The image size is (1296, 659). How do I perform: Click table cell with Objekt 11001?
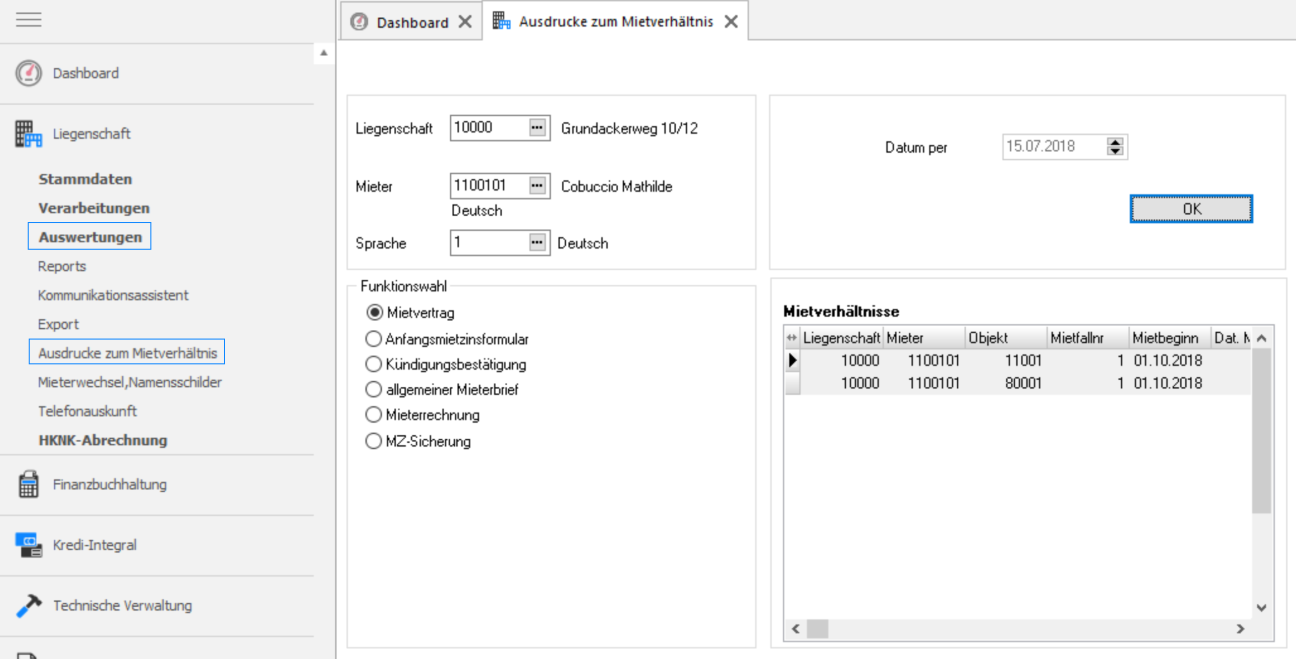point(1006,360)
